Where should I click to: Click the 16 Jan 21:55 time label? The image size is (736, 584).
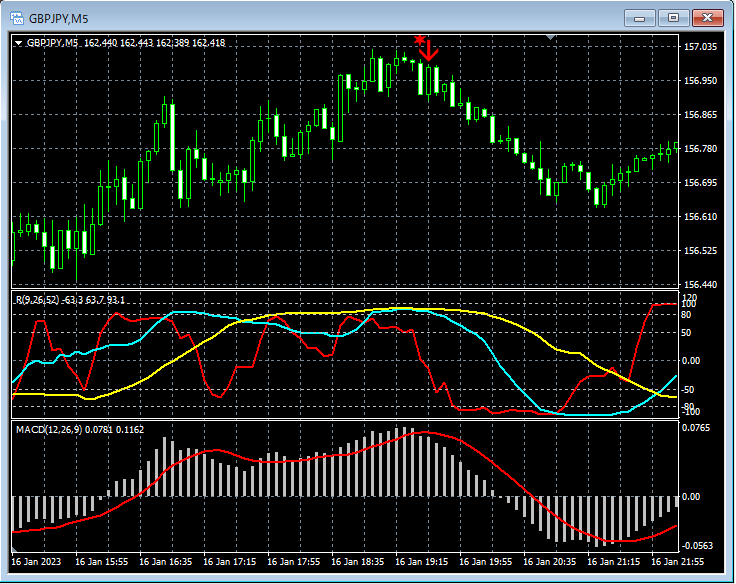pos(677,563)
